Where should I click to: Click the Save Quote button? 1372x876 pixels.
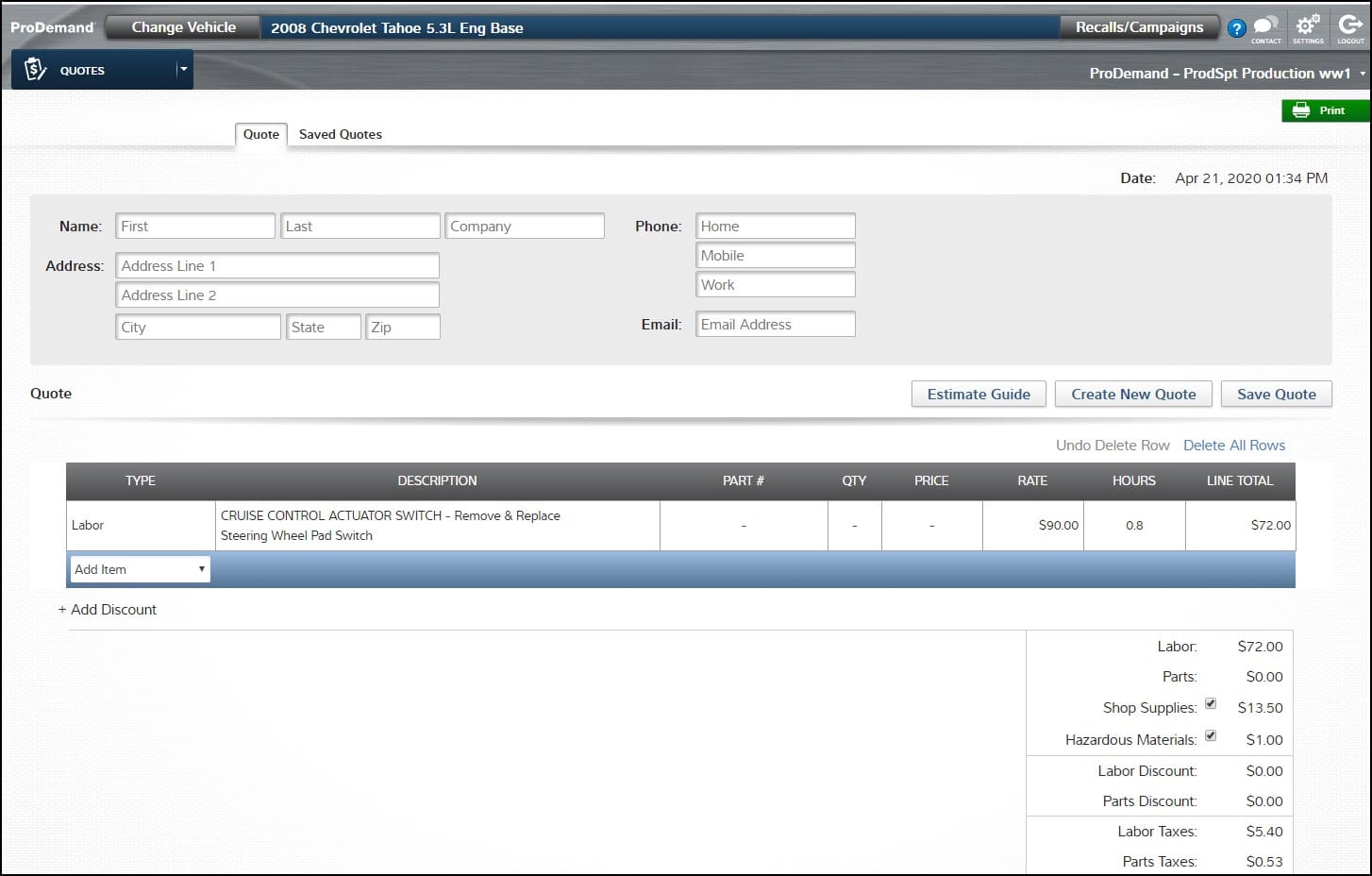tap(1276, 395)
